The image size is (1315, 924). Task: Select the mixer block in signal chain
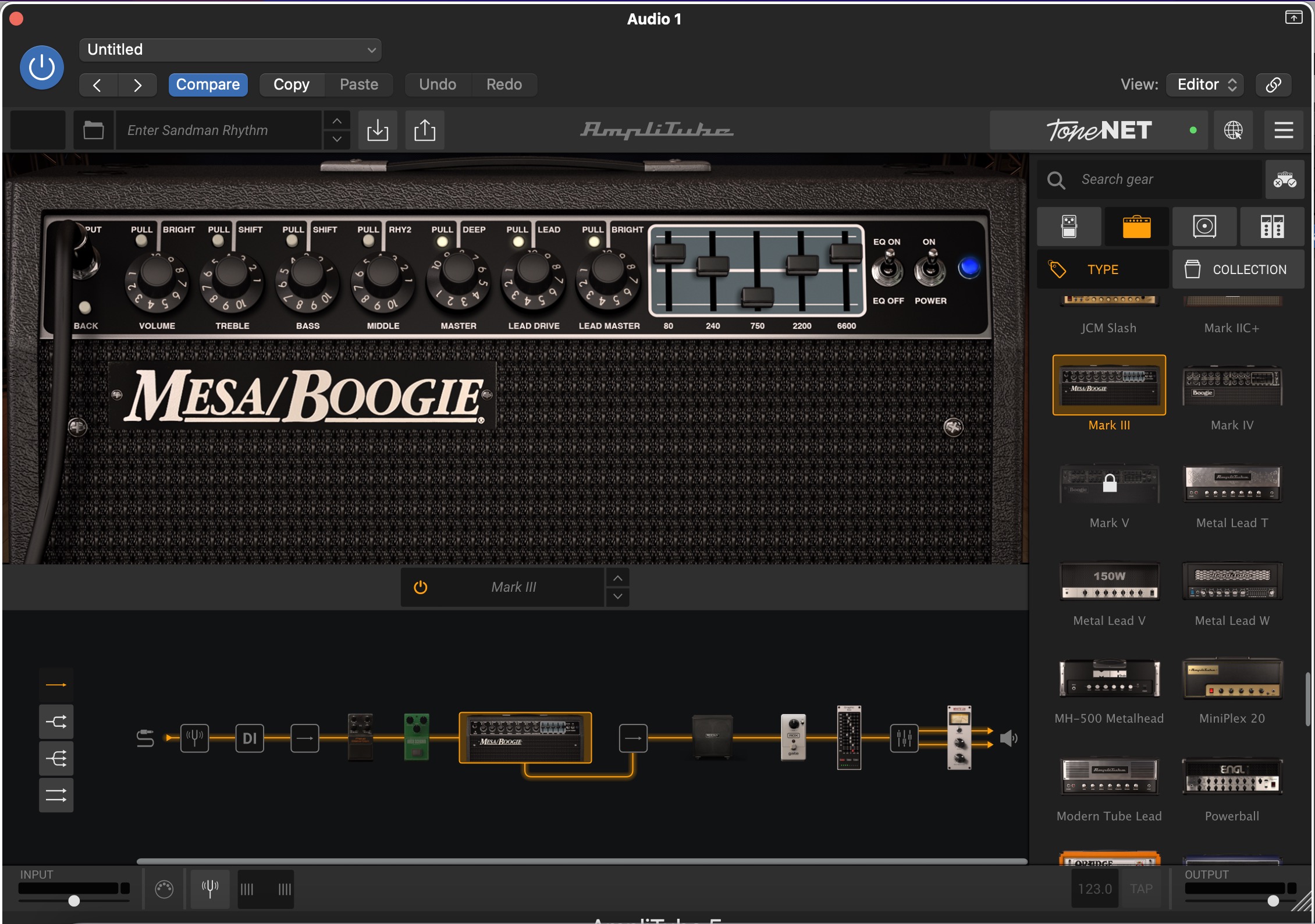click(904, 738)
